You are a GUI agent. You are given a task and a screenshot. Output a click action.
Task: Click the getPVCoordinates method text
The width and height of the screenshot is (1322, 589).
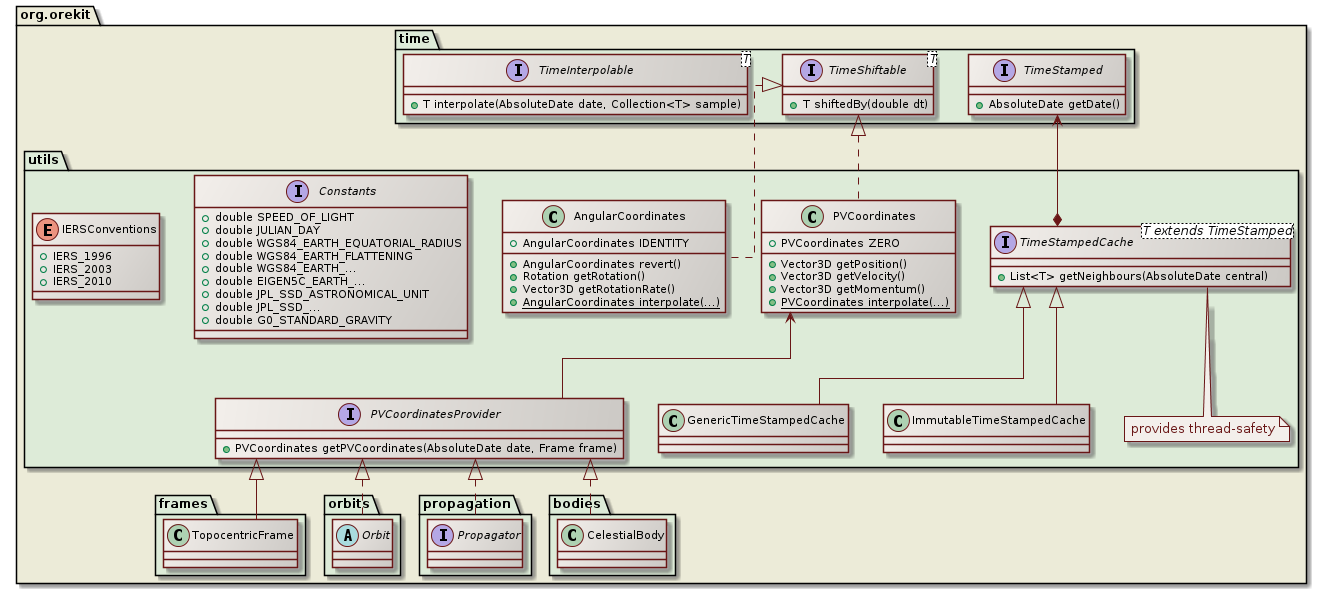(x=420, y=446)
